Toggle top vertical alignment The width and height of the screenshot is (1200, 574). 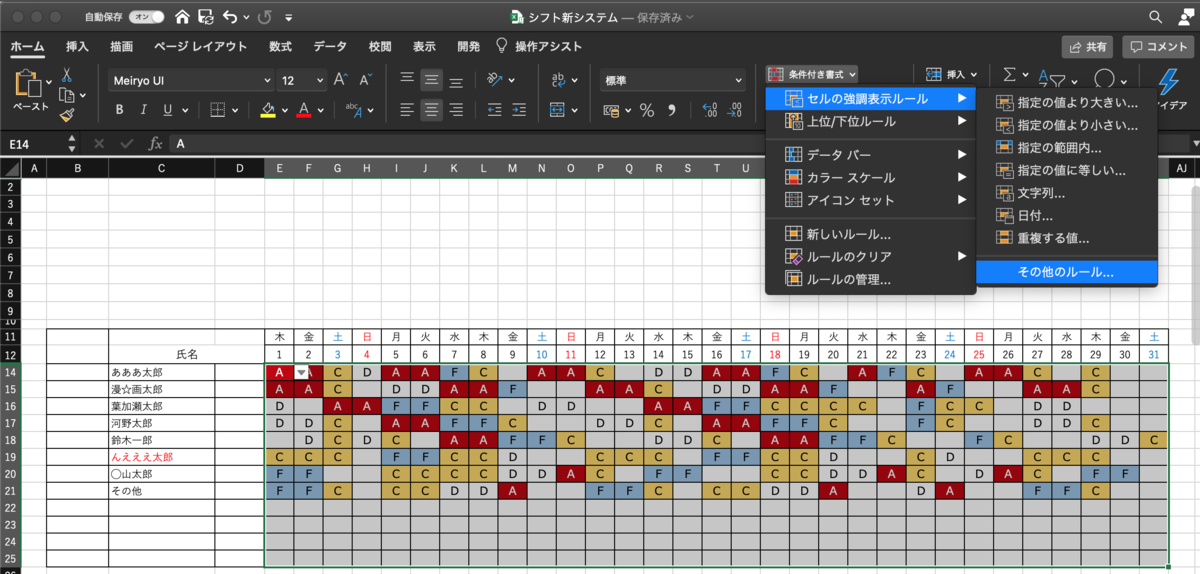[407, 79]
